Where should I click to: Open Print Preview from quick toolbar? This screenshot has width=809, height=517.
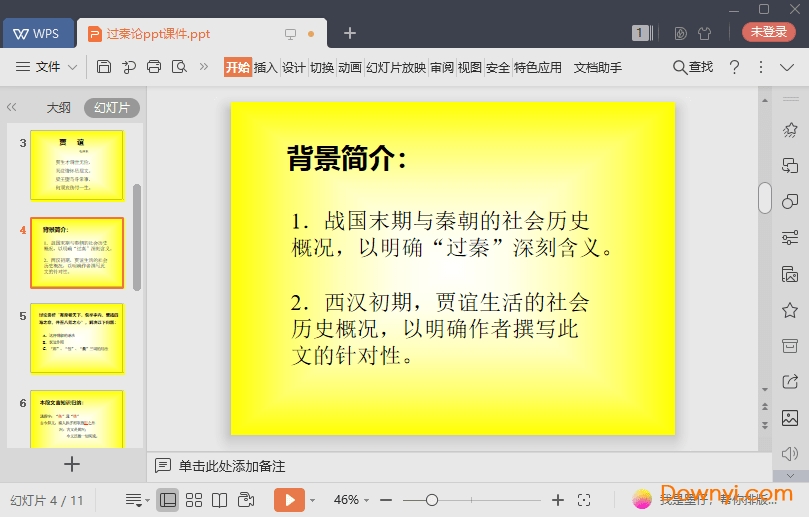coord(179,67)
